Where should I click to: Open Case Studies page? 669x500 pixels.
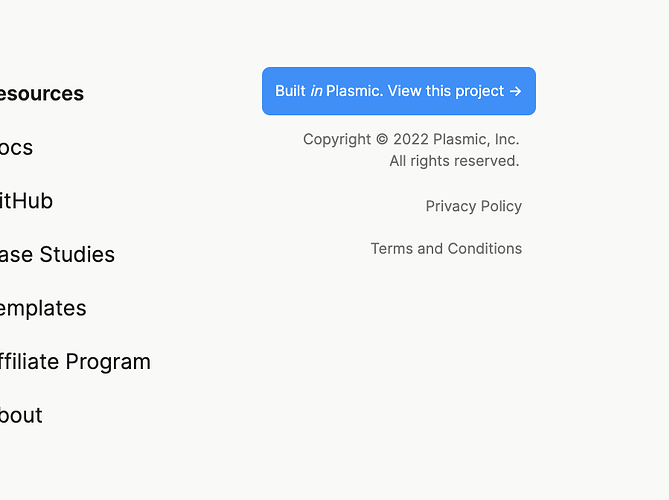tap(57, 255)
